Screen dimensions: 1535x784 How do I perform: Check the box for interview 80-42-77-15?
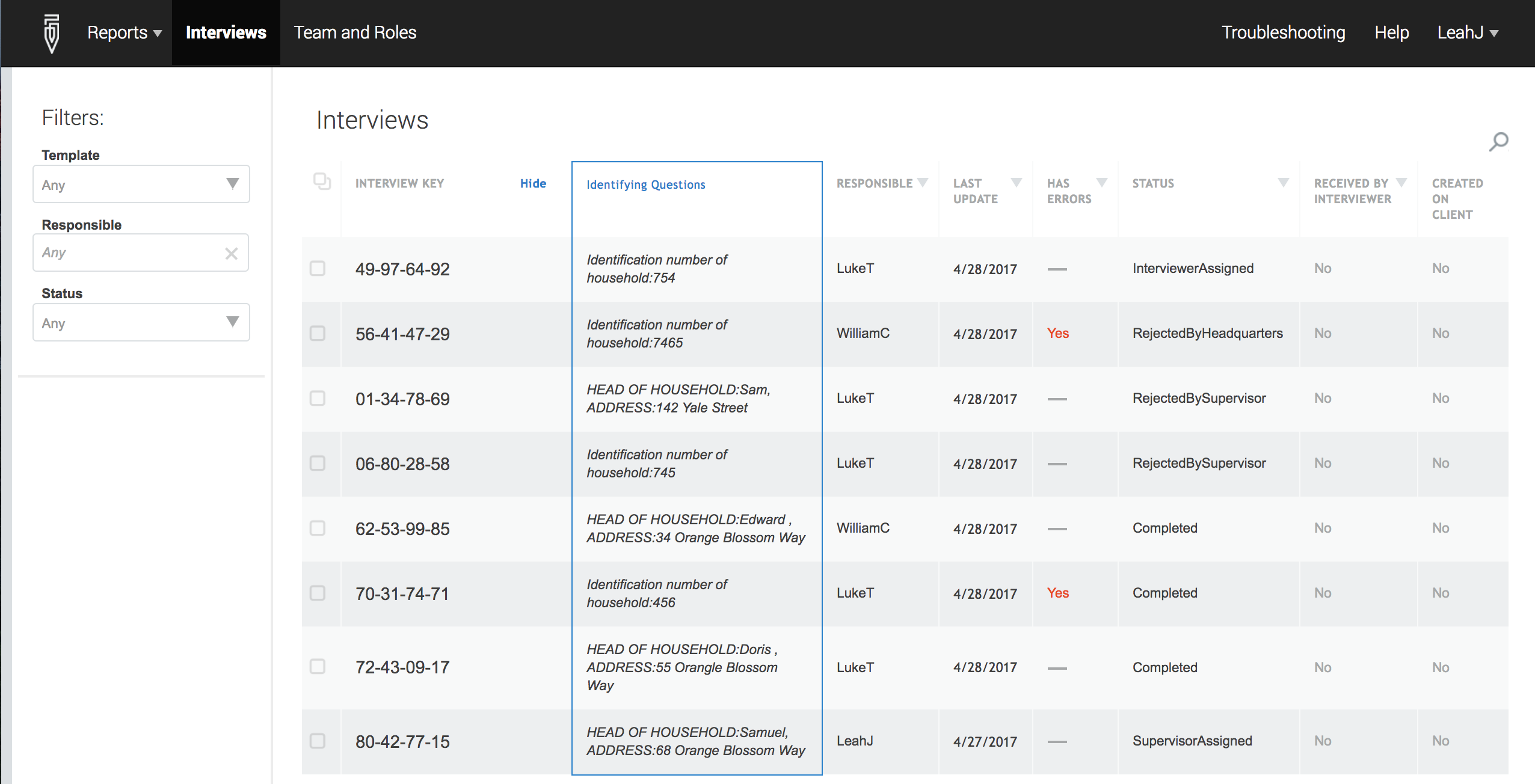(318, 741)
